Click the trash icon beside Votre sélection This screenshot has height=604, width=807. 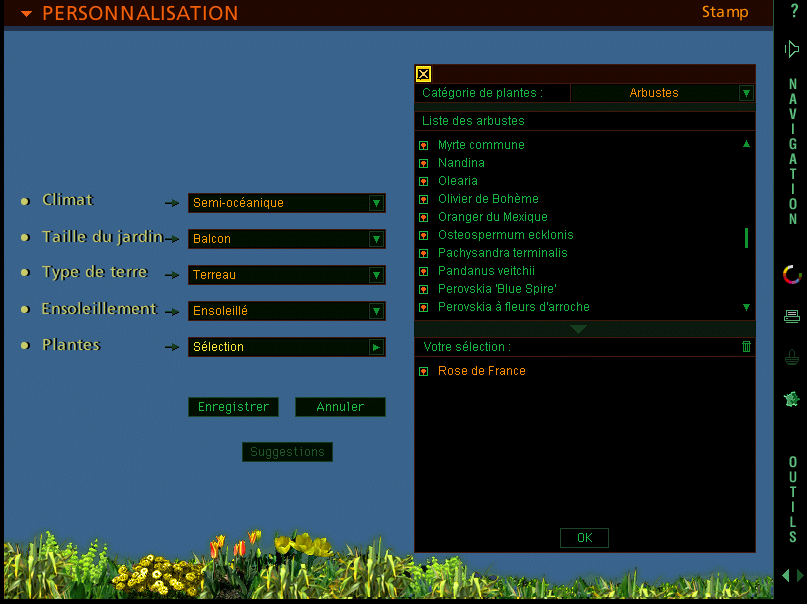click(746, 346)
